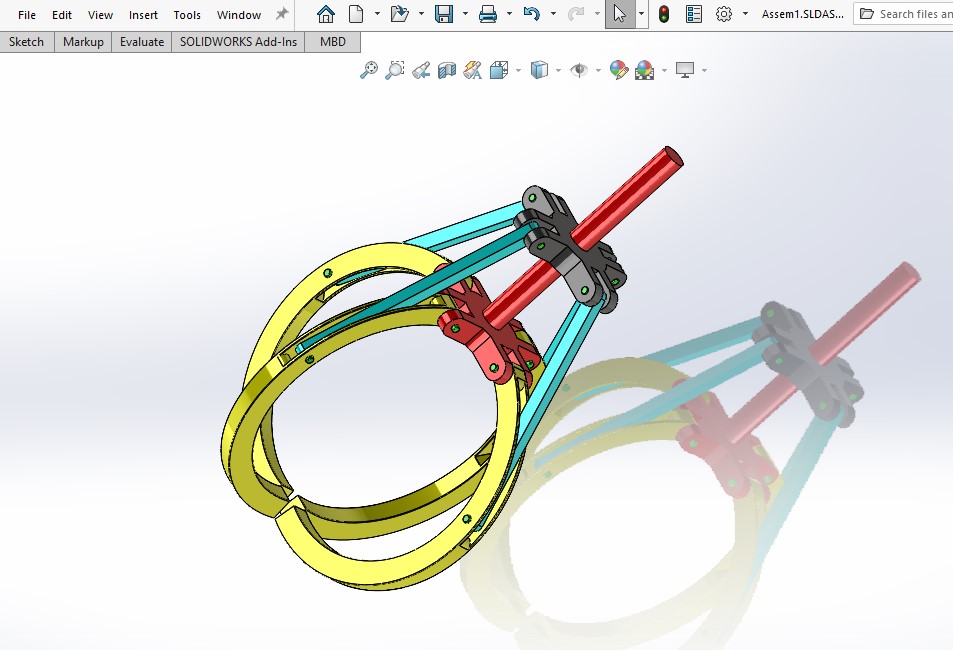The height and width of the screenshot is (650, 953).
Task: Open Options with the gear icon
Action: tap(723, 14)
